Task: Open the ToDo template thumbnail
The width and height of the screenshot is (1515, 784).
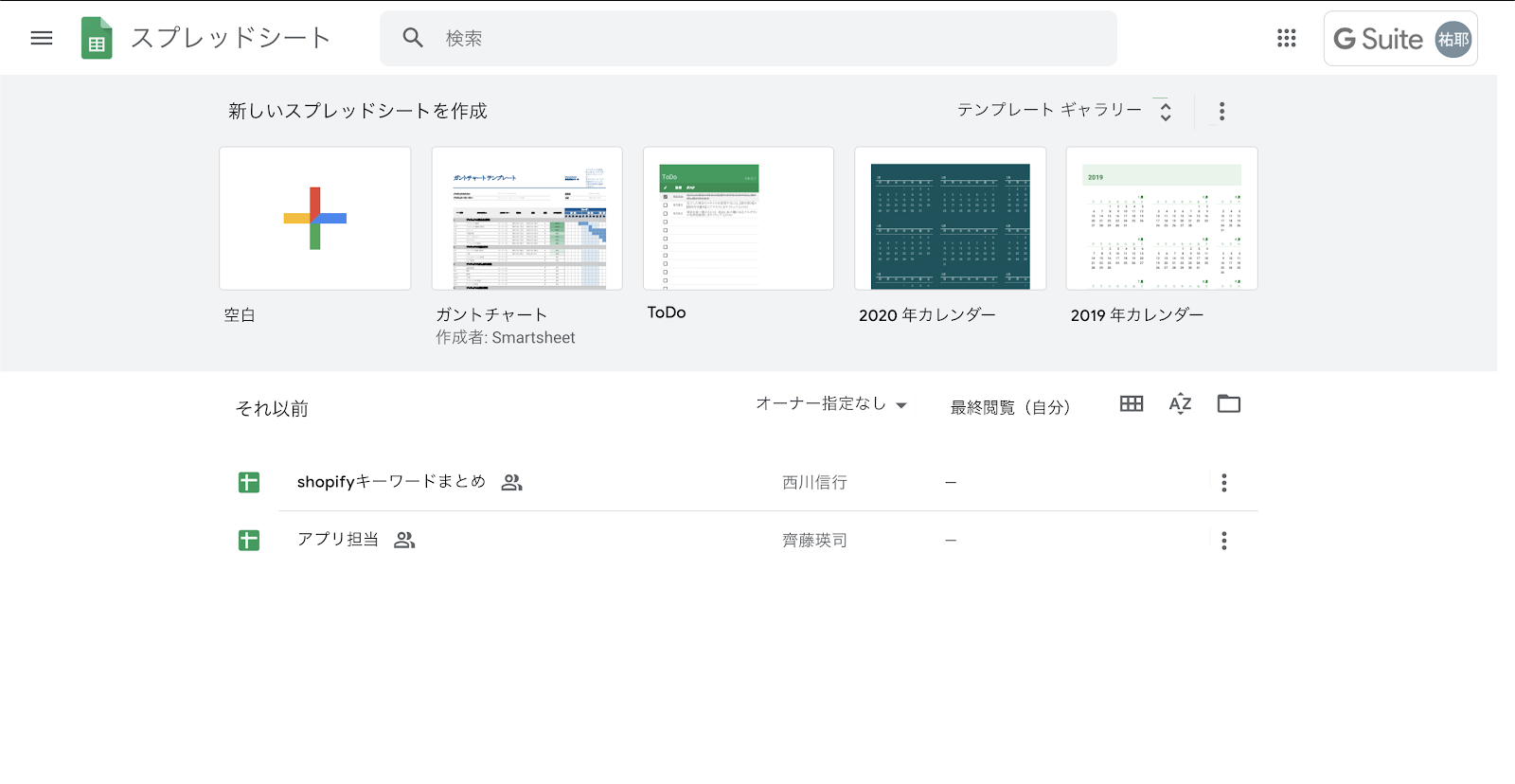Action: pos(739,218)
